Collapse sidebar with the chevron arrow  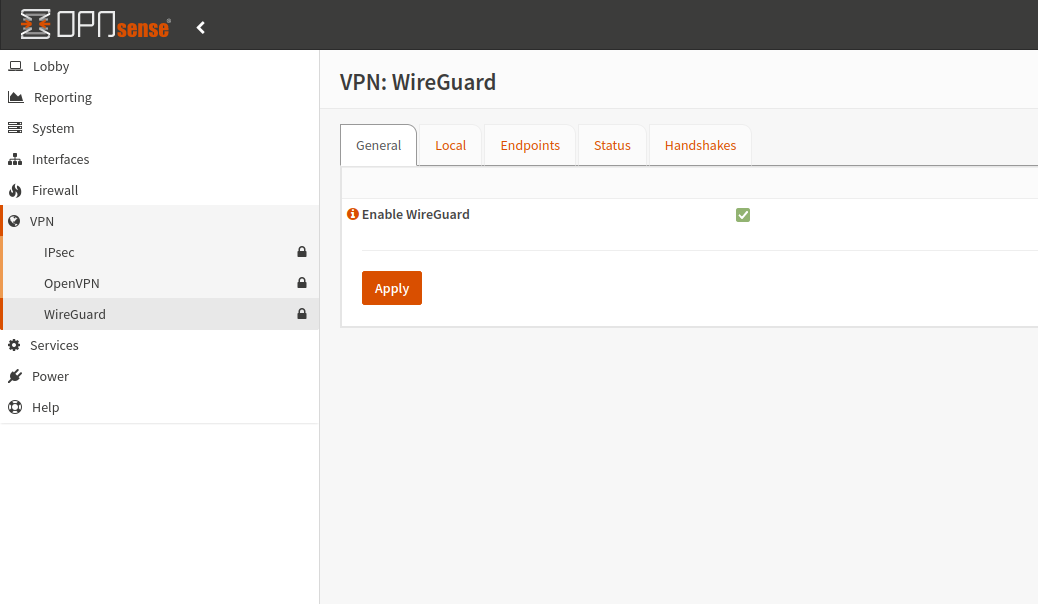[x=201, y=27]
